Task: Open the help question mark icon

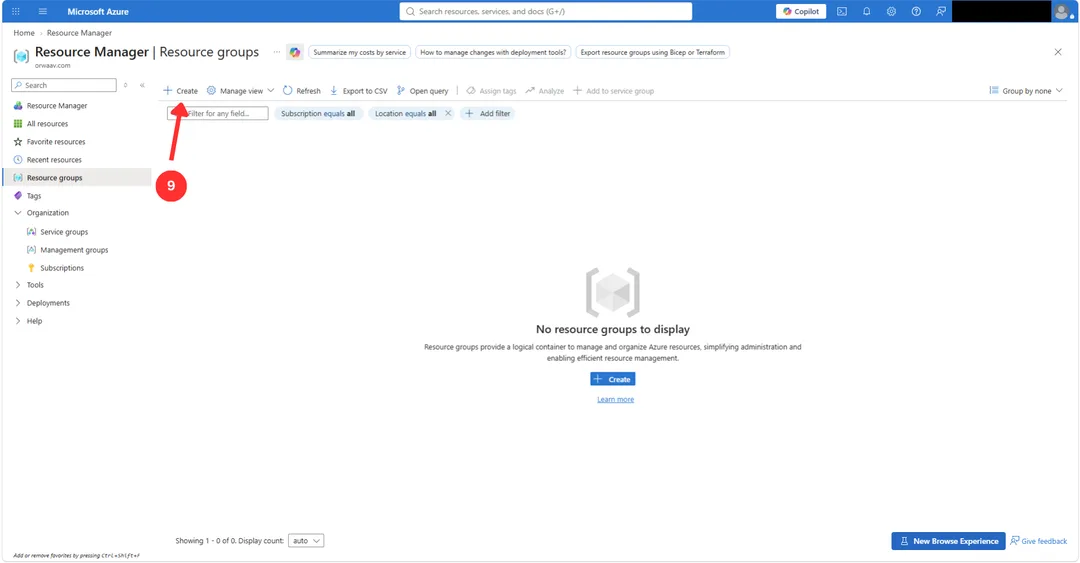Action: [x=916, y=12]
